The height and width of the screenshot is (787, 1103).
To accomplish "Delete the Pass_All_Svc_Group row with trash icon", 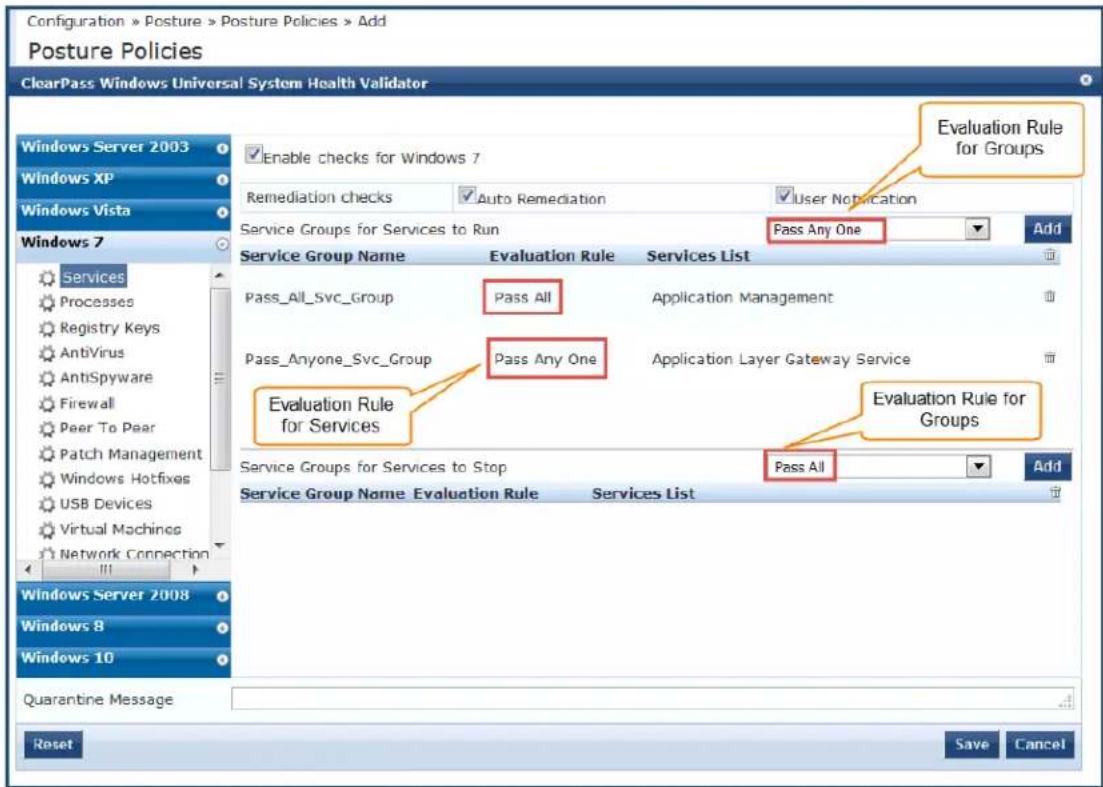I will click(1050, 296).
